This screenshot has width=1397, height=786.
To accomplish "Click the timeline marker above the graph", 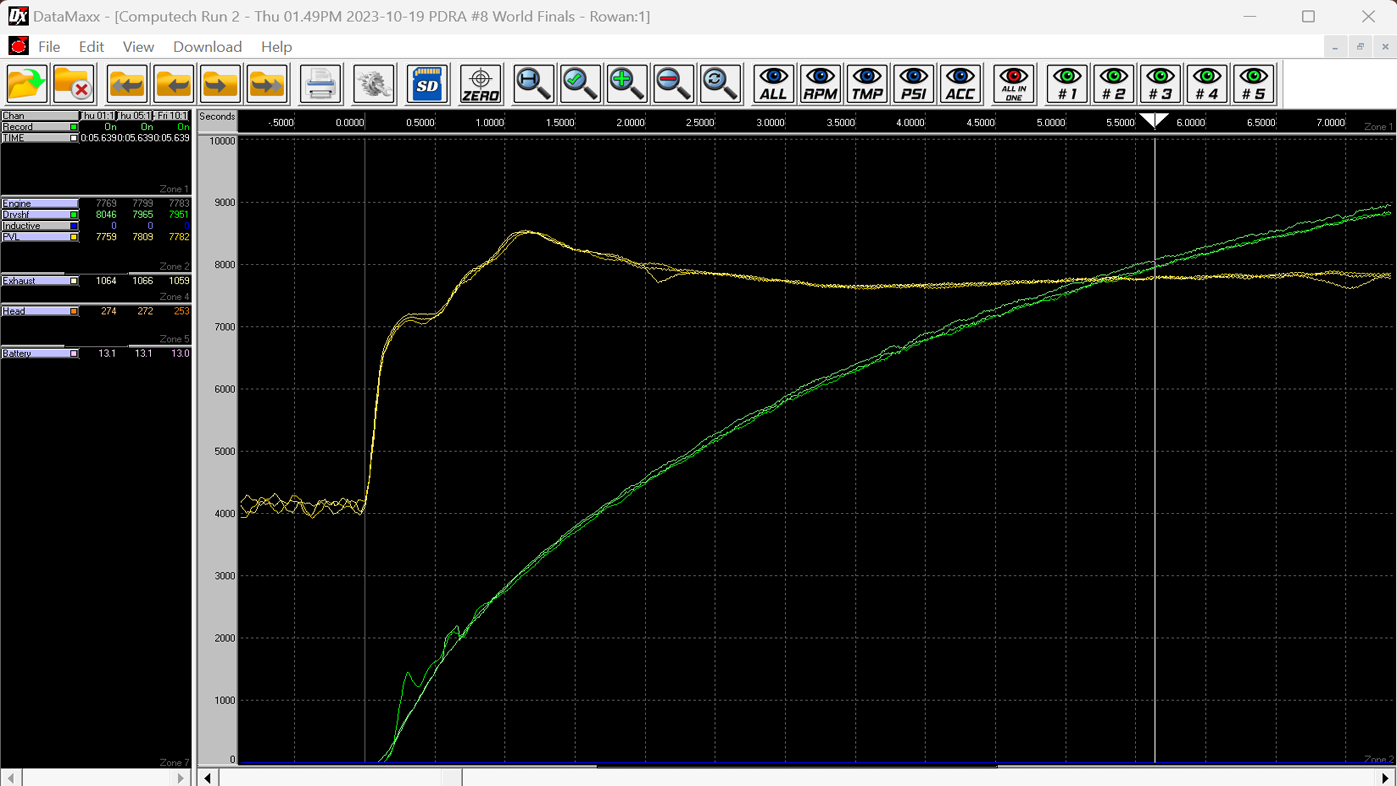I will (1155, 120).
